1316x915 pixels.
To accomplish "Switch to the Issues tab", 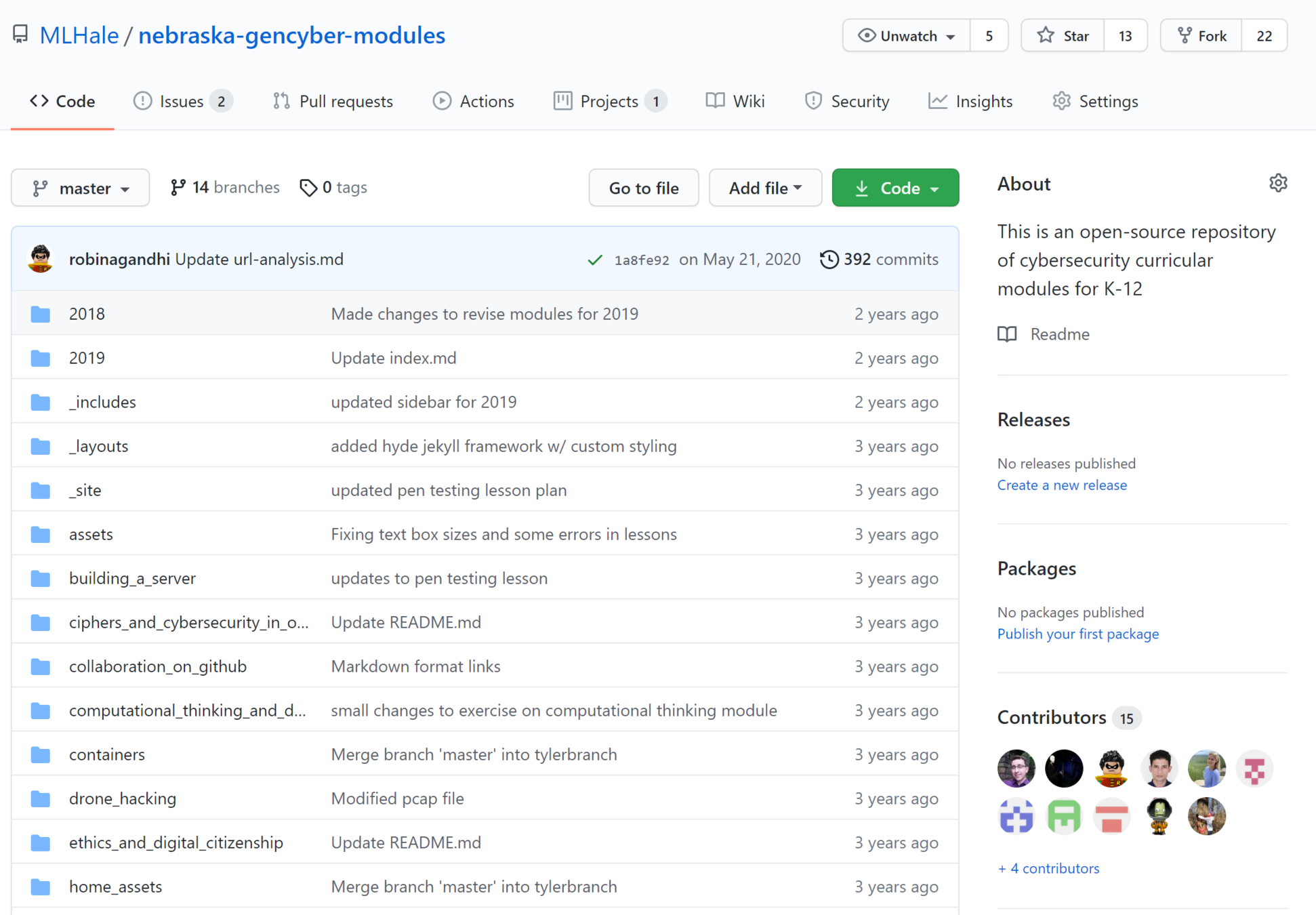I will (182, 101).
